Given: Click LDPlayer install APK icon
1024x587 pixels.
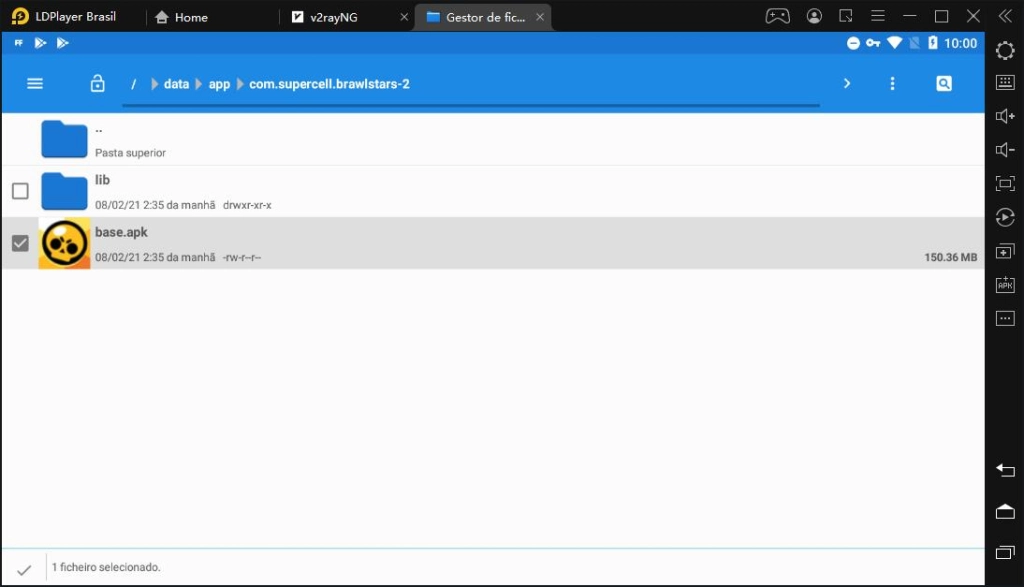Looking at the screenshot, I should tap(1005, 285).
